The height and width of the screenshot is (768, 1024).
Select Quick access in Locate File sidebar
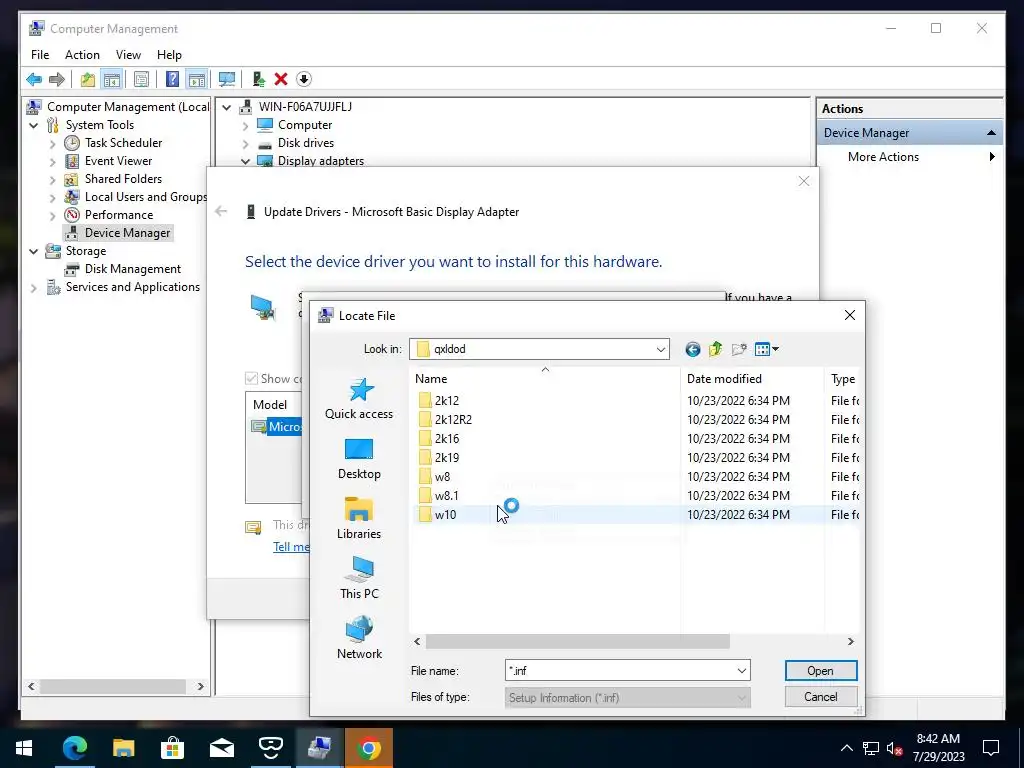pos(359,399)
